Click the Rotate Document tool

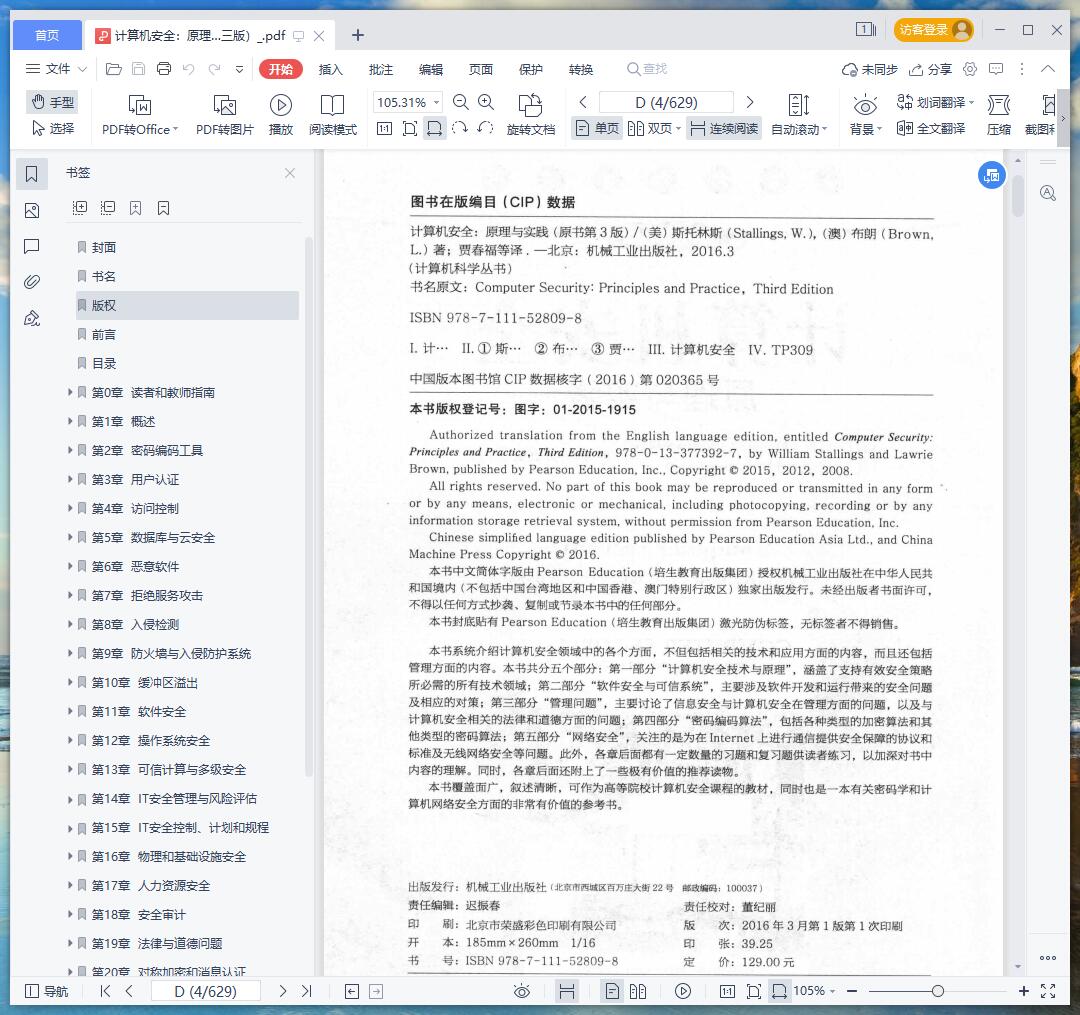[x=530, y=115]
